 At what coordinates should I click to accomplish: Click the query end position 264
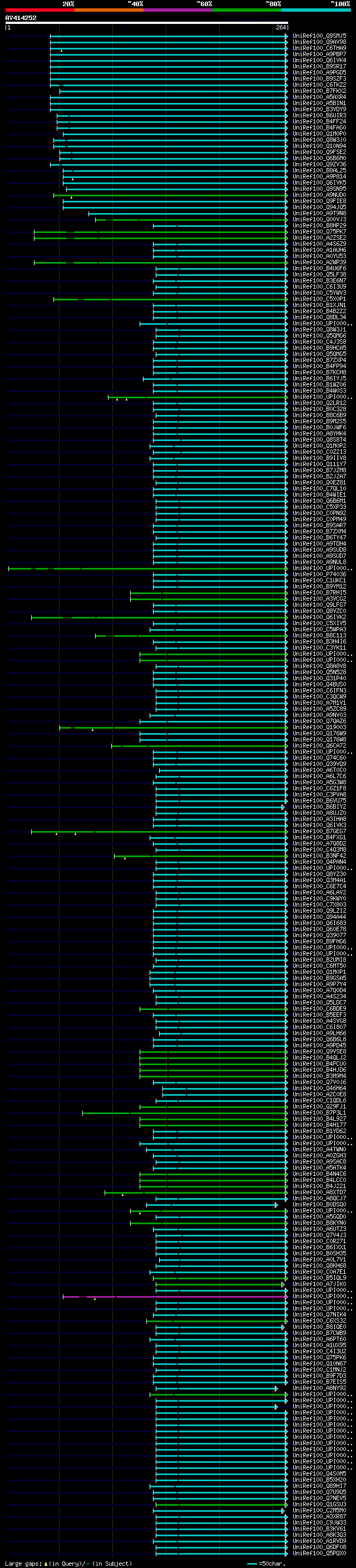point(280,27)
